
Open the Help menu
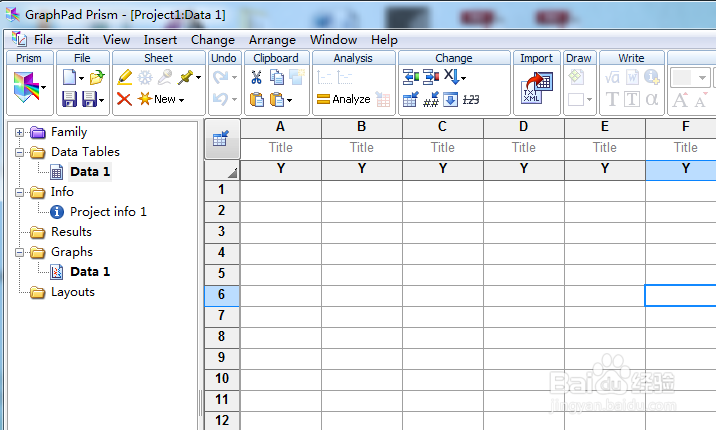[x=384, y=40]
